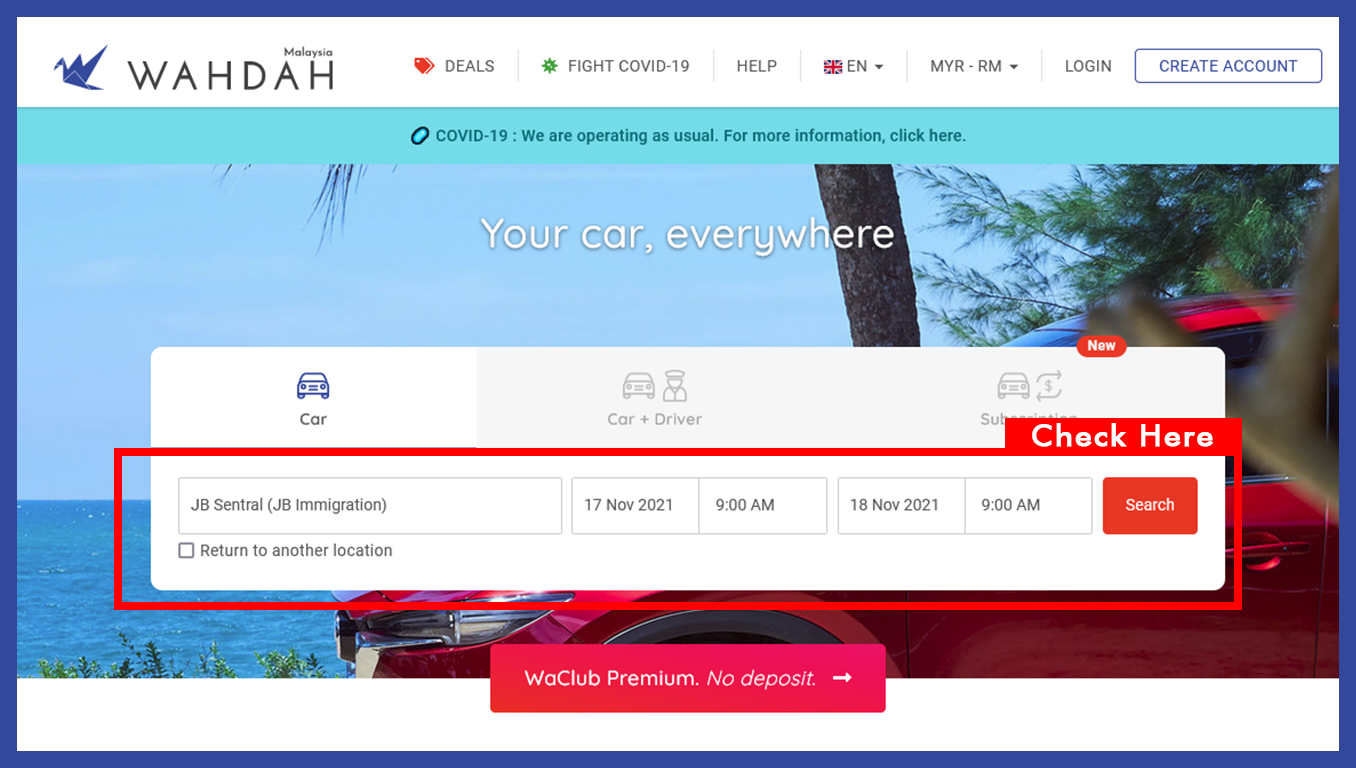Click the arrow on WaClub Premium button

click(842, 678)
